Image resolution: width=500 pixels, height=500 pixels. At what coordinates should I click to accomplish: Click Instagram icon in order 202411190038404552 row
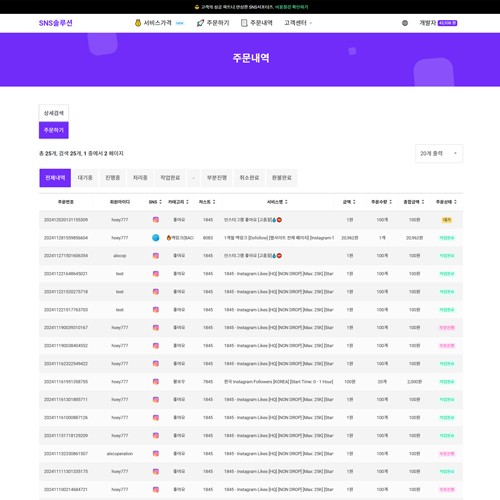pos(156,346)
